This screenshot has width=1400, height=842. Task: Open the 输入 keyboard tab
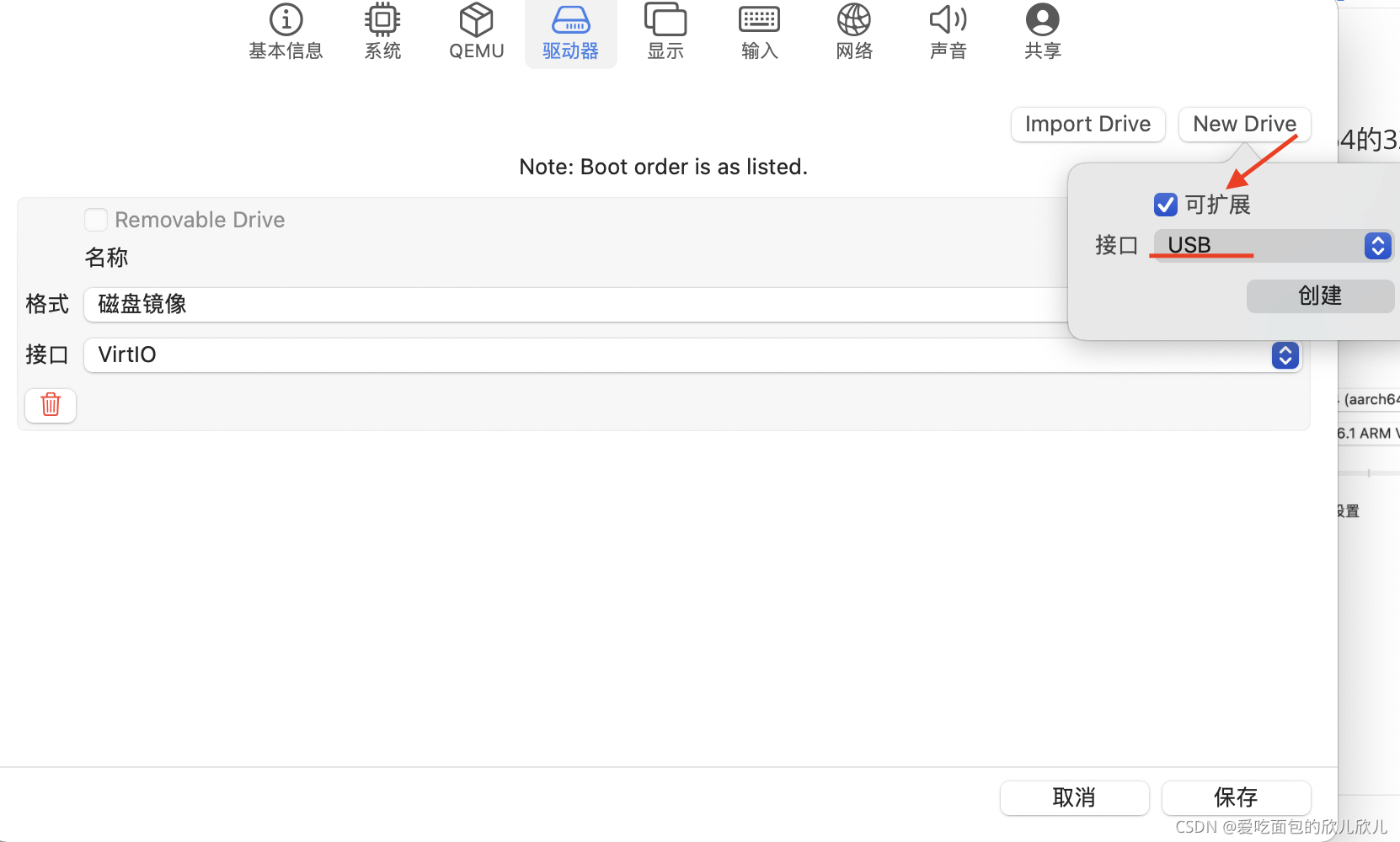760,32
